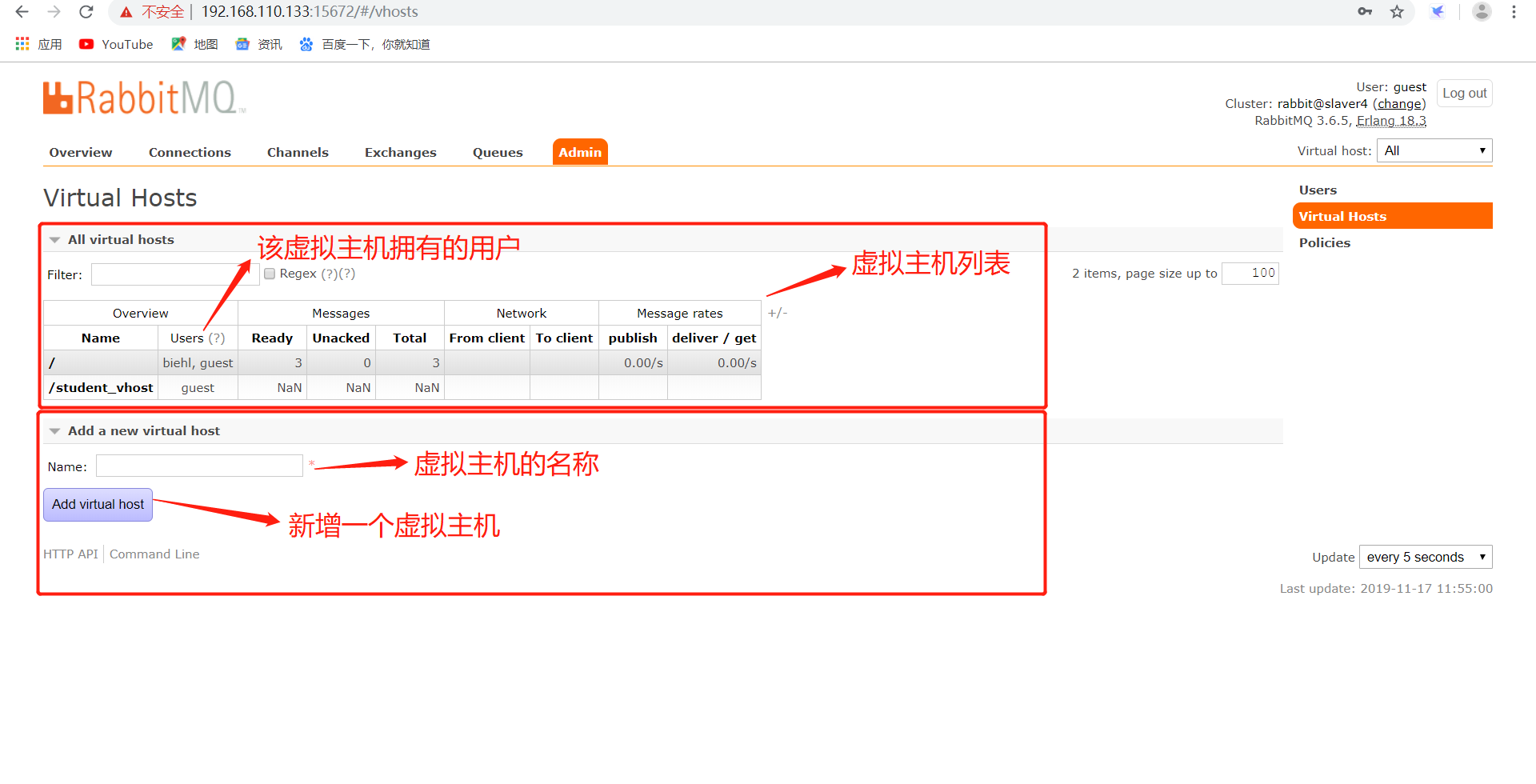Screen dimensions: 1536x784
Task: Click the insecure site warning icon
Action: click(x=126, y=12)
